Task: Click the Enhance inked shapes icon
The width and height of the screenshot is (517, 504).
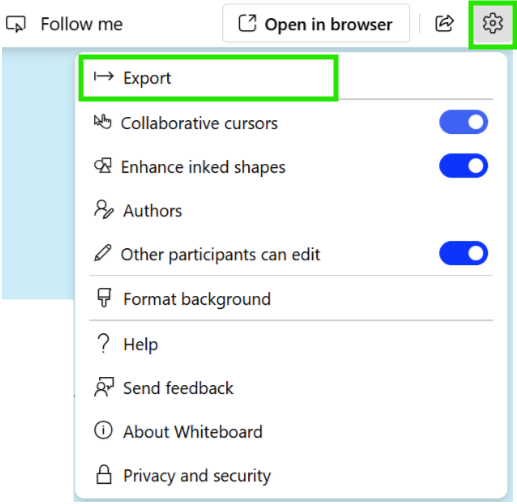Action: pyautogui.click(x=103, y=166)
